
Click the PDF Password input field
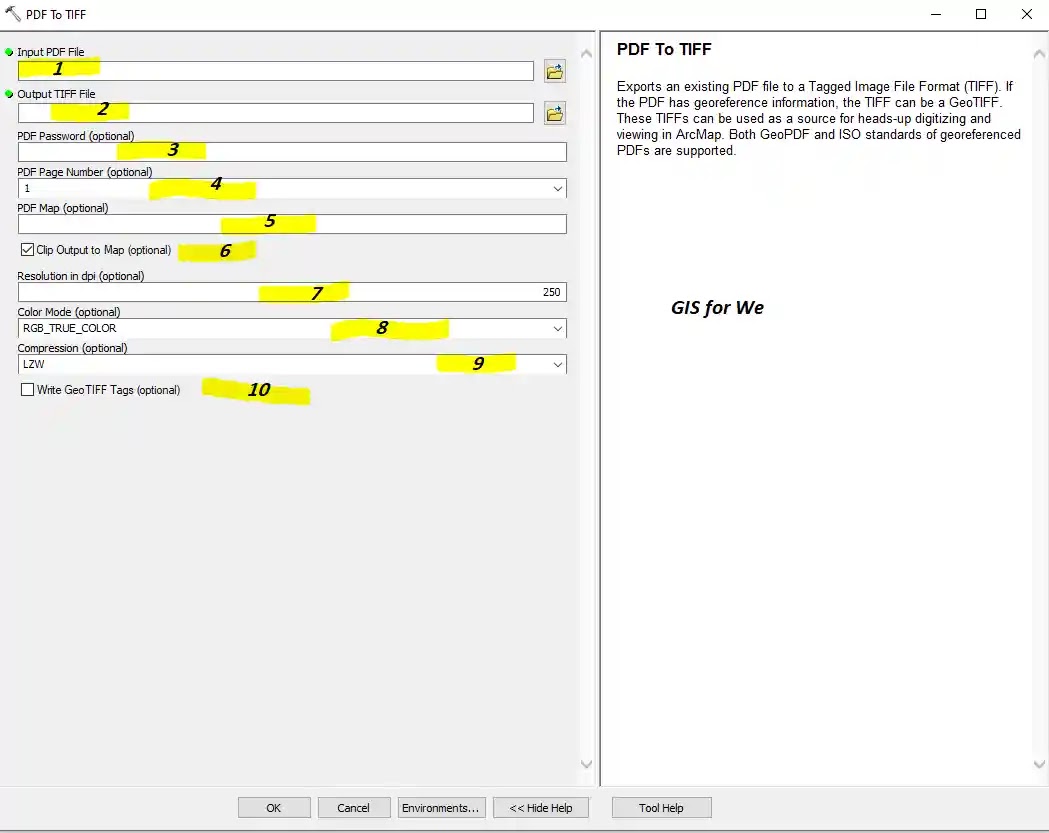tap(292, 152)
